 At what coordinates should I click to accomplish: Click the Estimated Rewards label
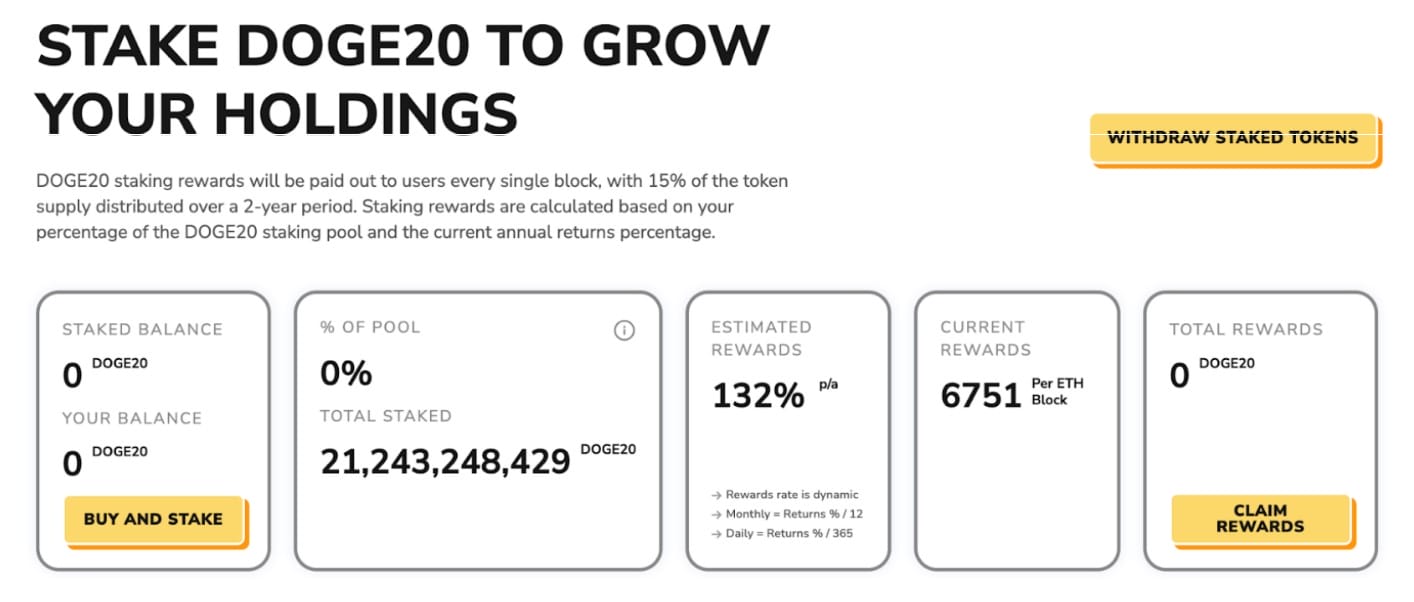pos(761,338)
